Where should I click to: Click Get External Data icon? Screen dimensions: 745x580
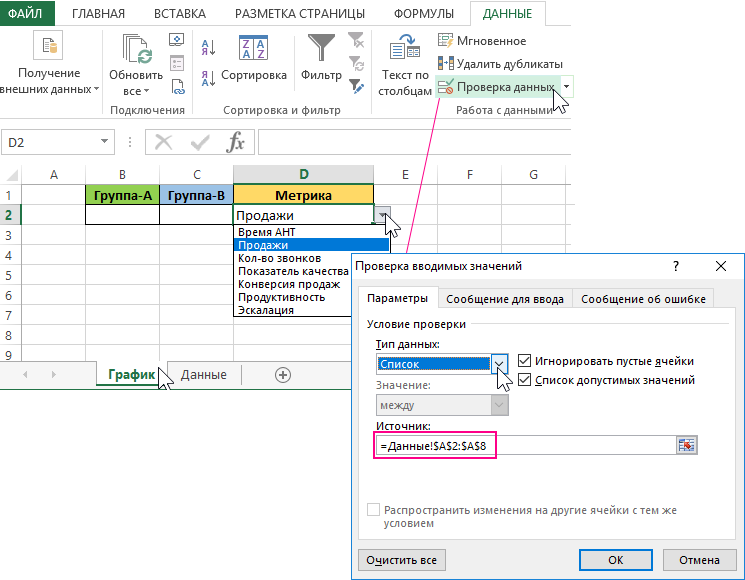coord(47,47)
